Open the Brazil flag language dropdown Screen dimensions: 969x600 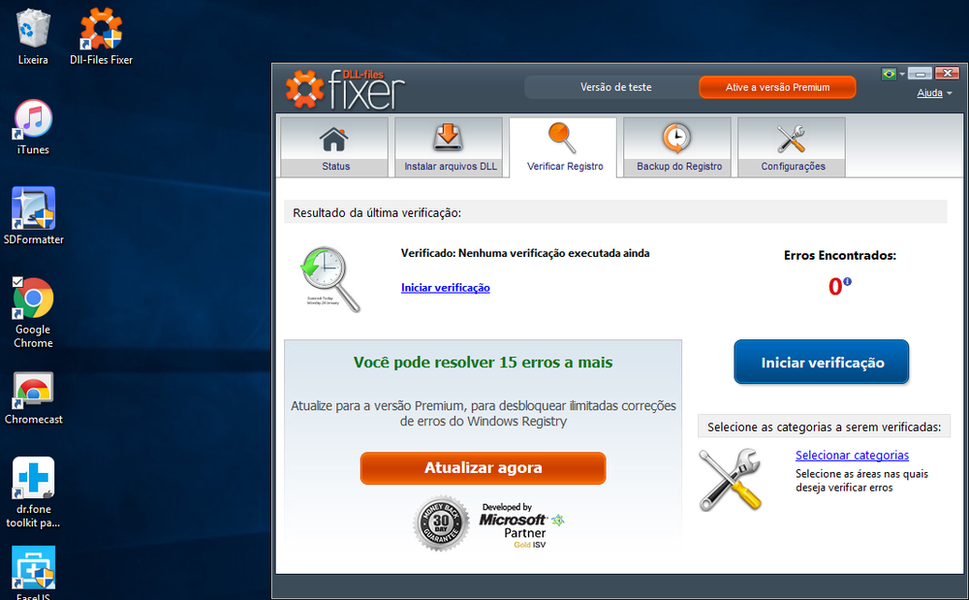891,74
